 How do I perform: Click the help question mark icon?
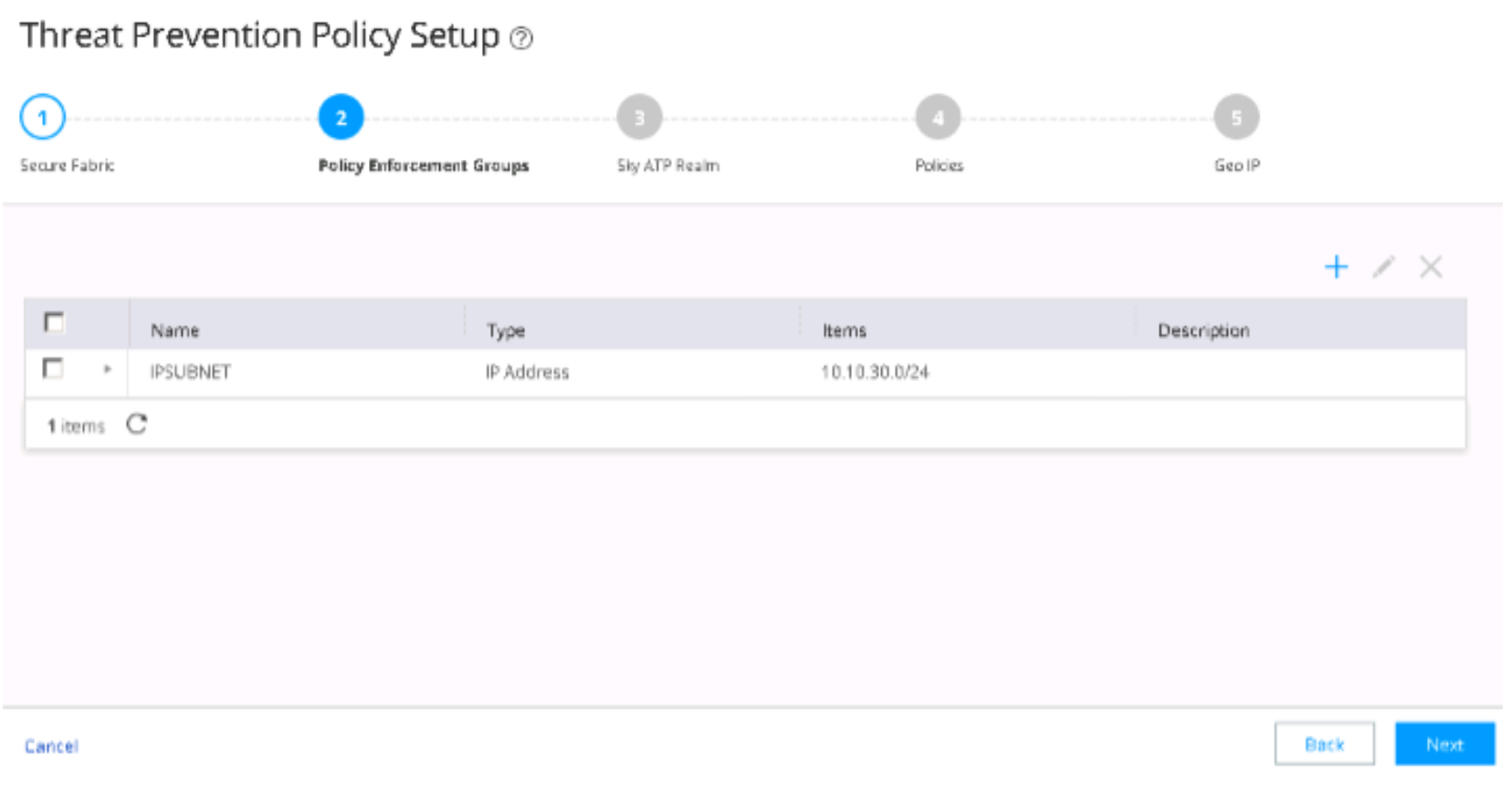(520, 38)
